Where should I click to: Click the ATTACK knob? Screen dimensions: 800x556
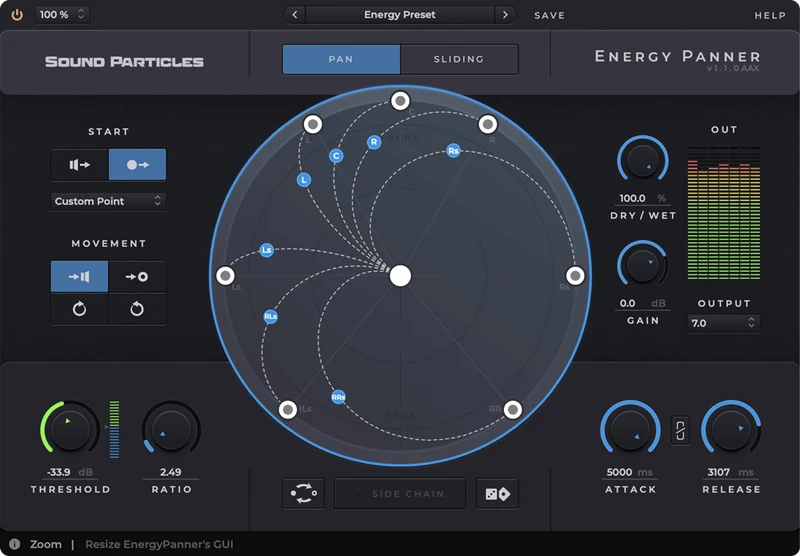tap(630, 429)
